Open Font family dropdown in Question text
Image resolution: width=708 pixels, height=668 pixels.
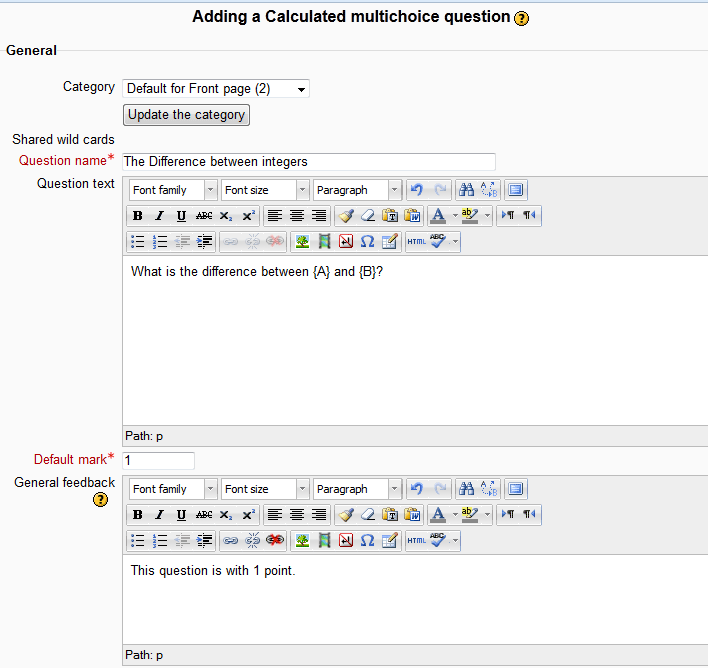pyautogui.click(x=172, y=190)
